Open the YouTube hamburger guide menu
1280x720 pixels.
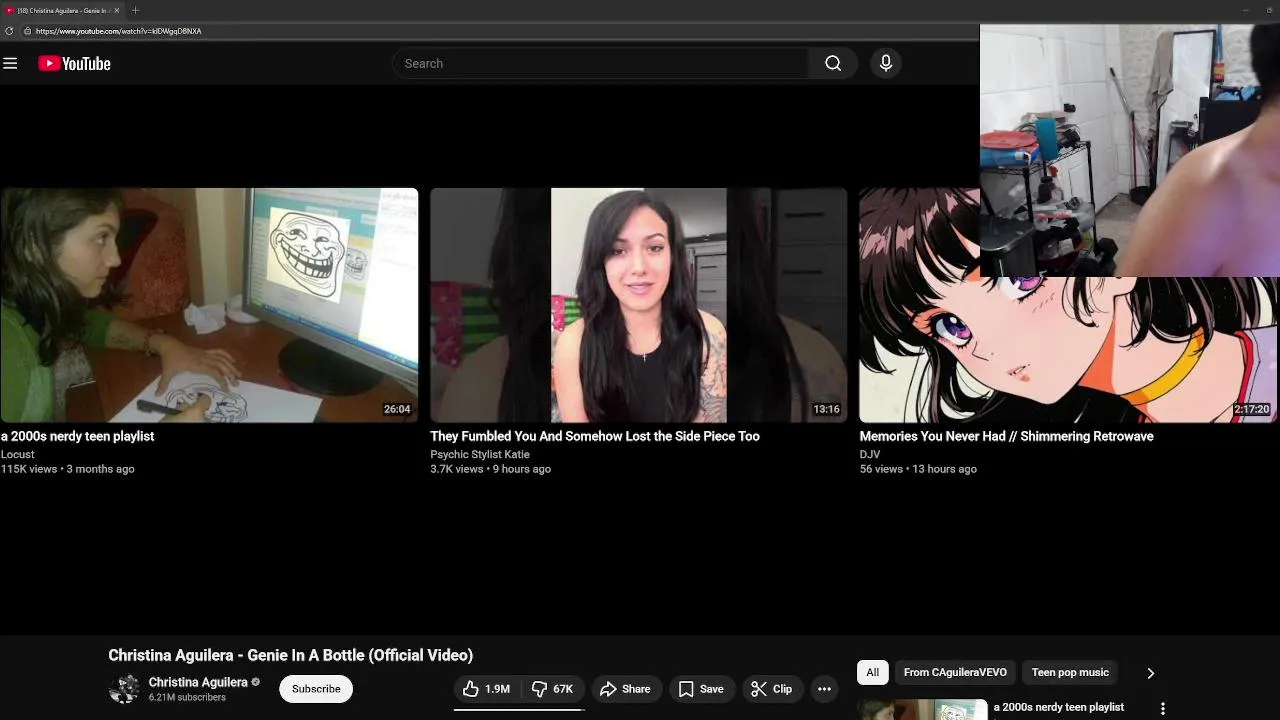click(x=10, y=63)
